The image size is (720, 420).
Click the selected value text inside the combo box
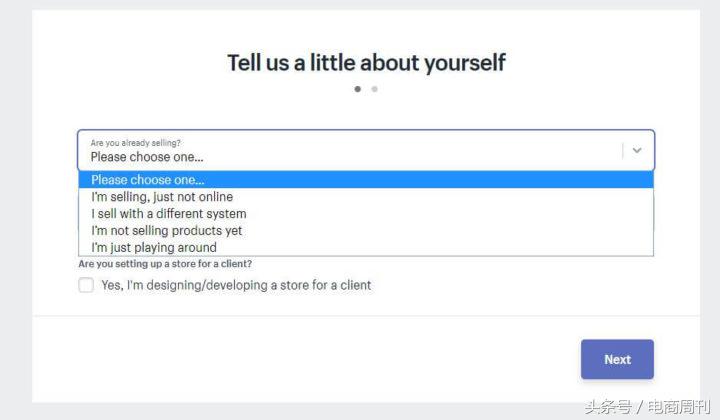[147, 157]
